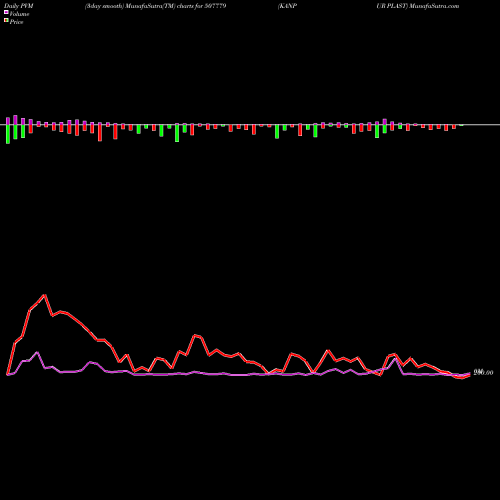Image resolution: width=500 pixels, height=500 pixels.
Task: Click the highest peak of the red line
Action: click(45, 295)
